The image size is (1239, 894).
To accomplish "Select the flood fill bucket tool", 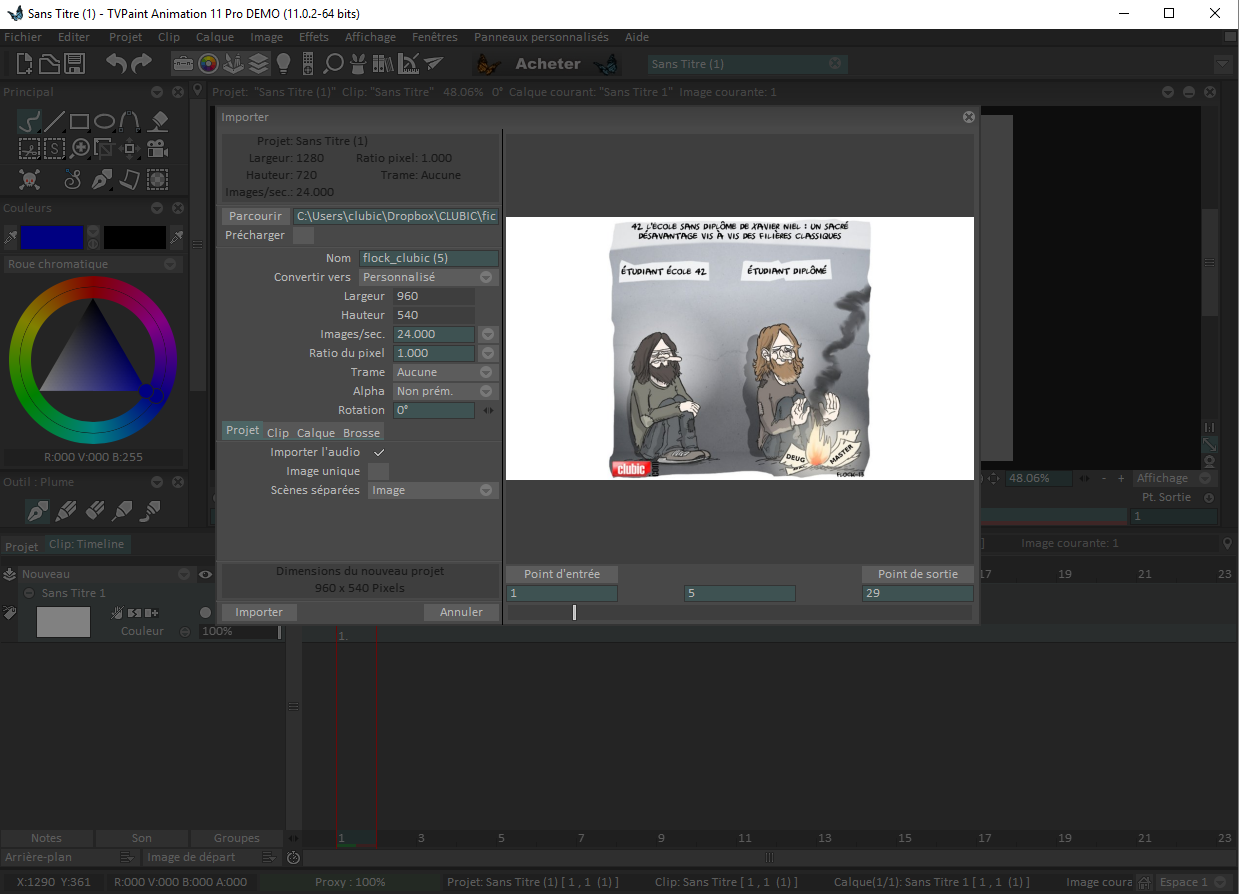I will click(x=157, y=121).
